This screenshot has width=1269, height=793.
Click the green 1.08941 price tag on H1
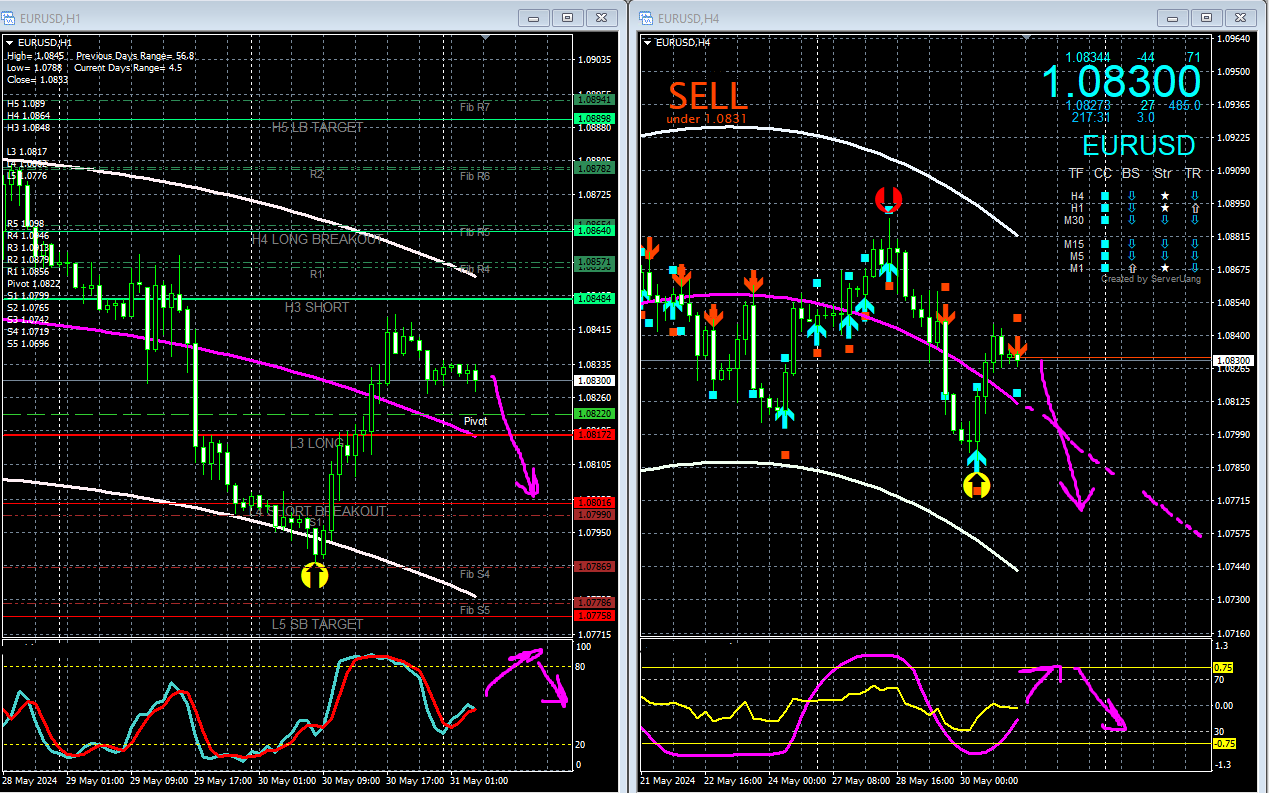(x=595, y=99)
